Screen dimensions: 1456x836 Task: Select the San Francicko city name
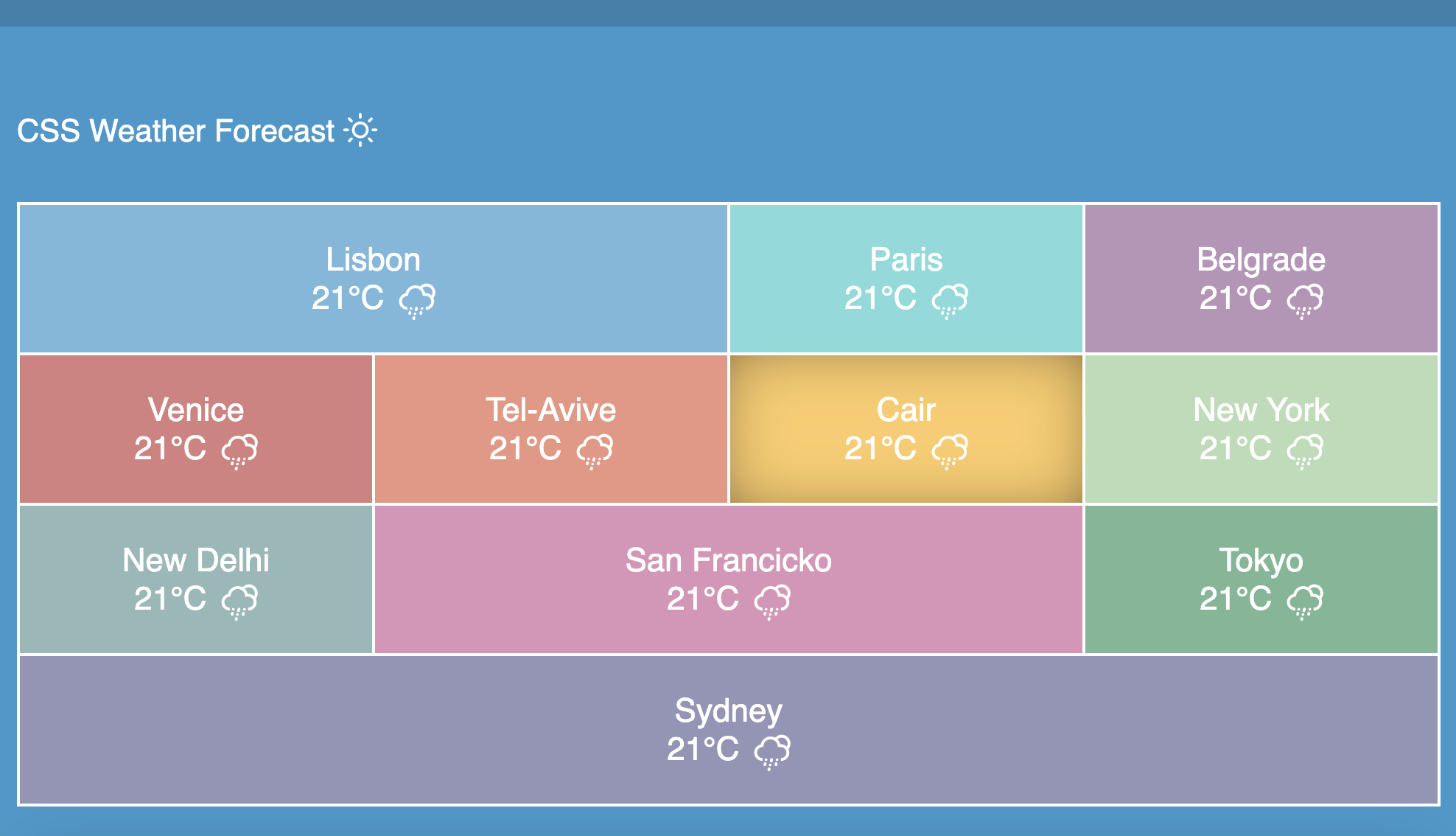(x=729, y=560)
